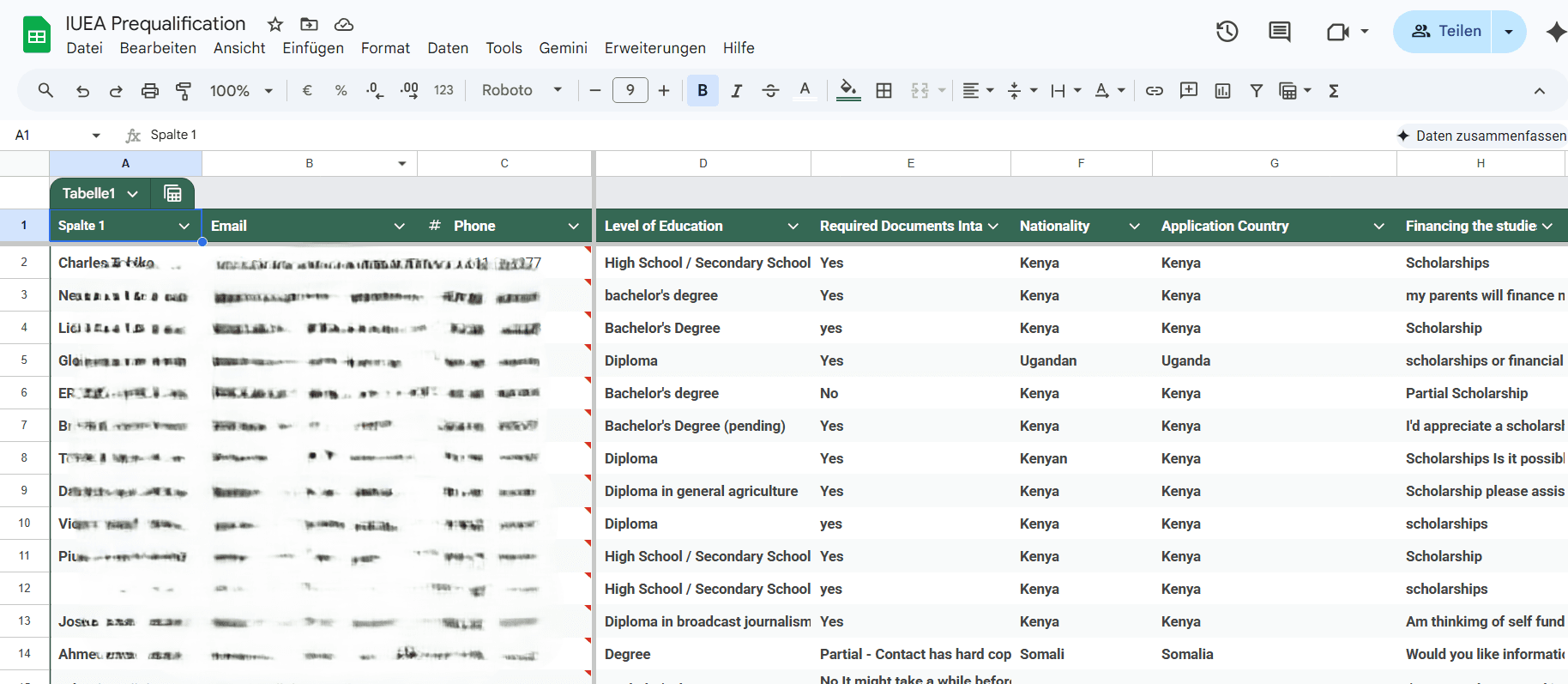The width and height of the screenshot is (1568, 684).
Task: Increase font size with plus button
Action: [x=664, y=90]
